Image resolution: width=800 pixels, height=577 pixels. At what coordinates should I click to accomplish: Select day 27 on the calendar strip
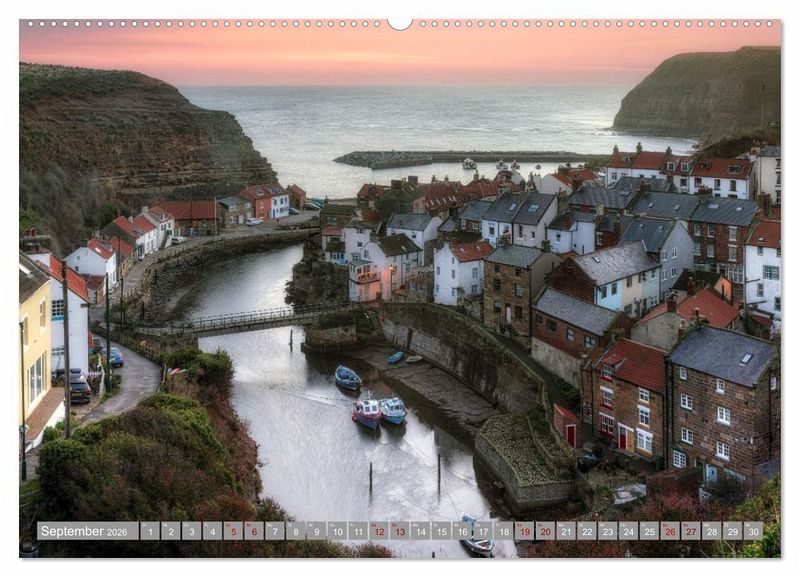point(691,531)
